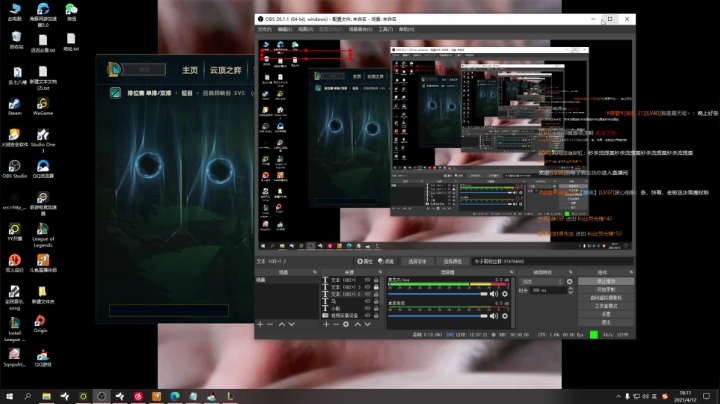Select League of Legends desktop icon

[x=43, y=235]
